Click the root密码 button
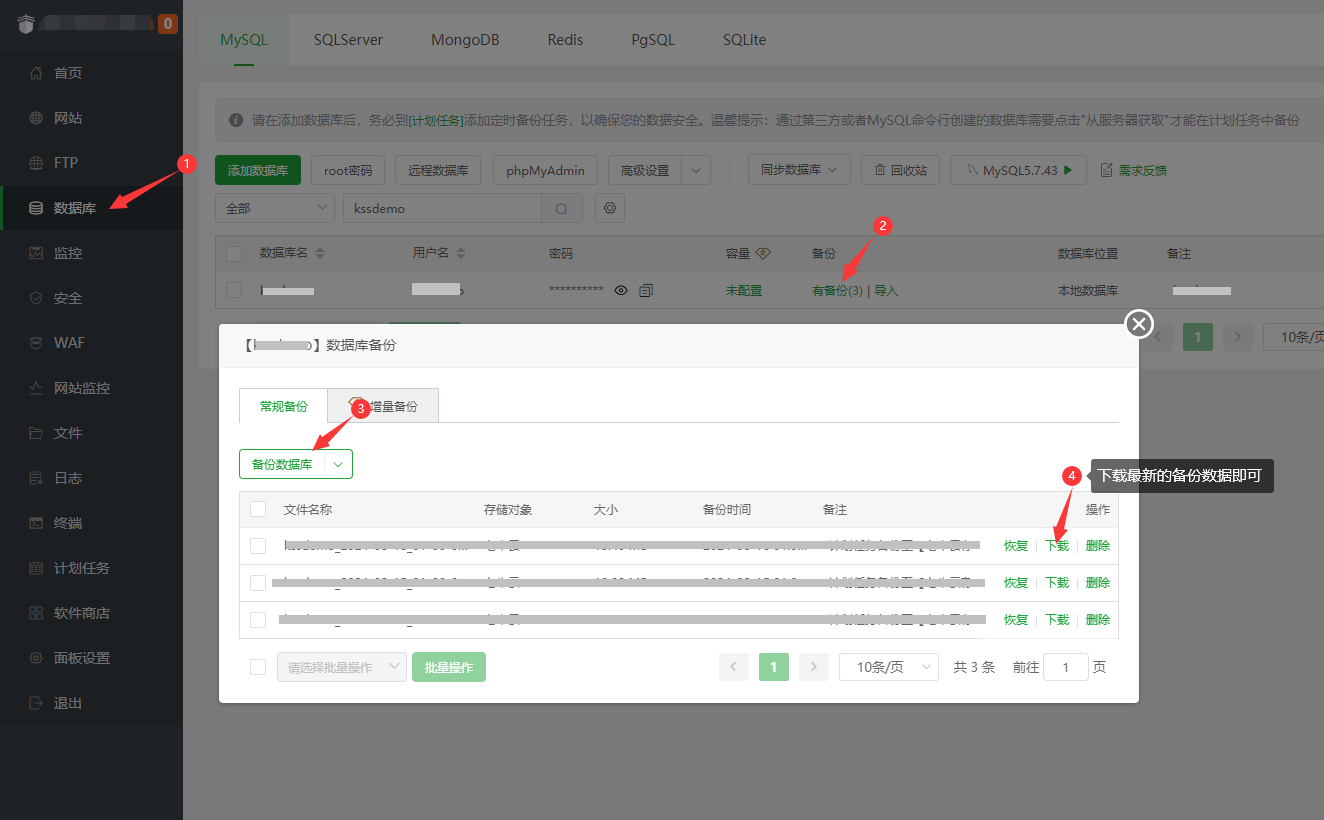 [x=348, y=170]
